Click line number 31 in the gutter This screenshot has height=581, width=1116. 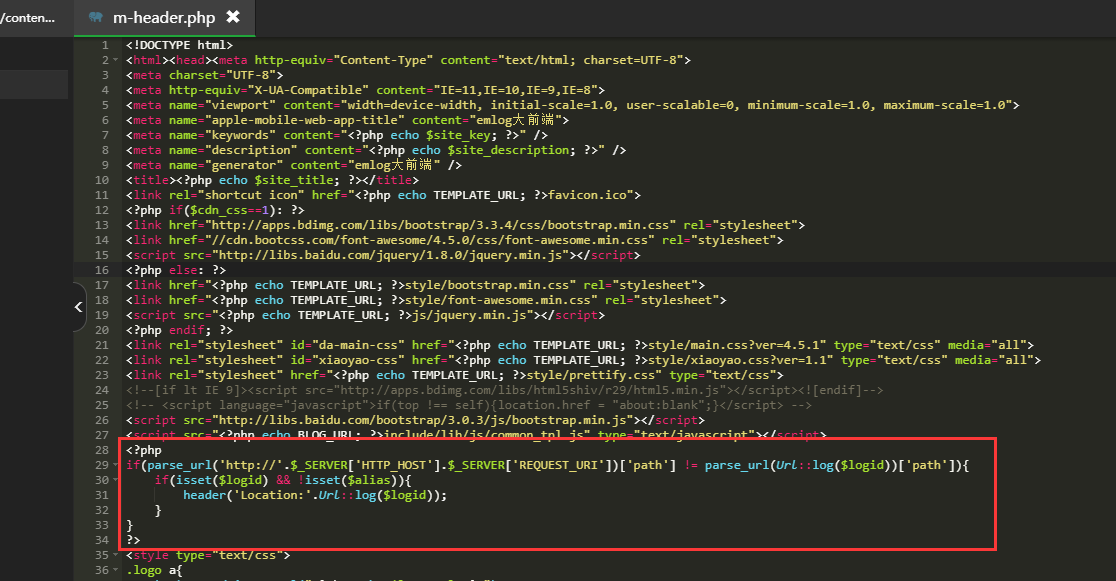coord(102,496)
